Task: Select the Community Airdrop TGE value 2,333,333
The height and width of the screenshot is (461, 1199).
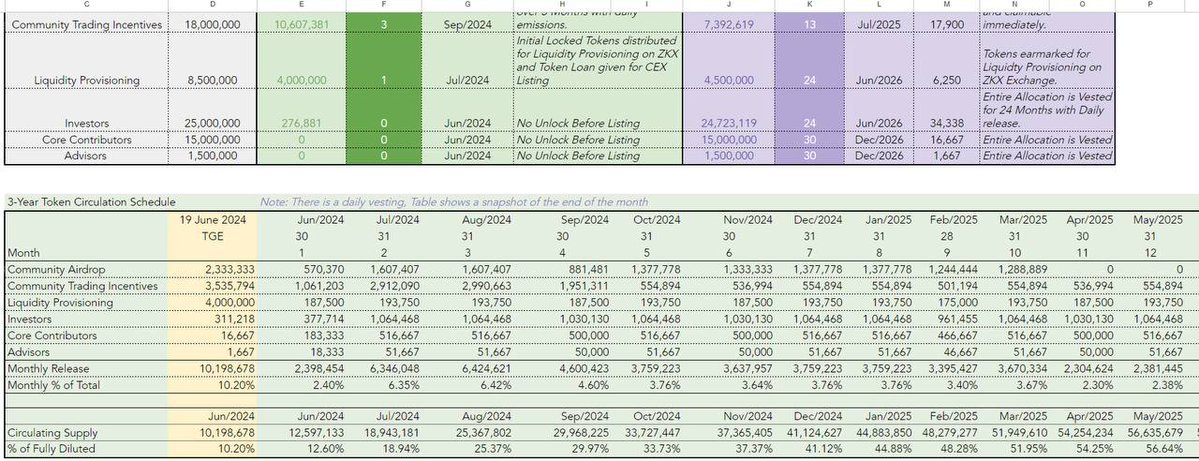Action: (218, 270)
